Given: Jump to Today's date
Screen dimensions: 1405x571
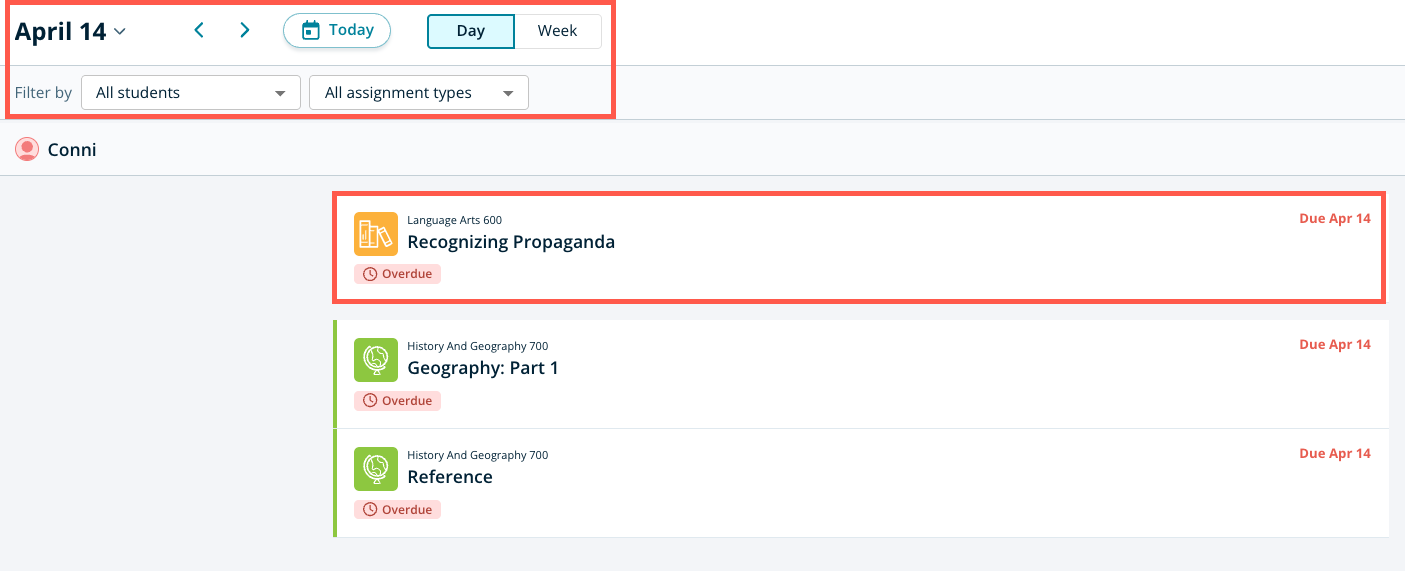Looking at the screenshot, I should 337,30.
